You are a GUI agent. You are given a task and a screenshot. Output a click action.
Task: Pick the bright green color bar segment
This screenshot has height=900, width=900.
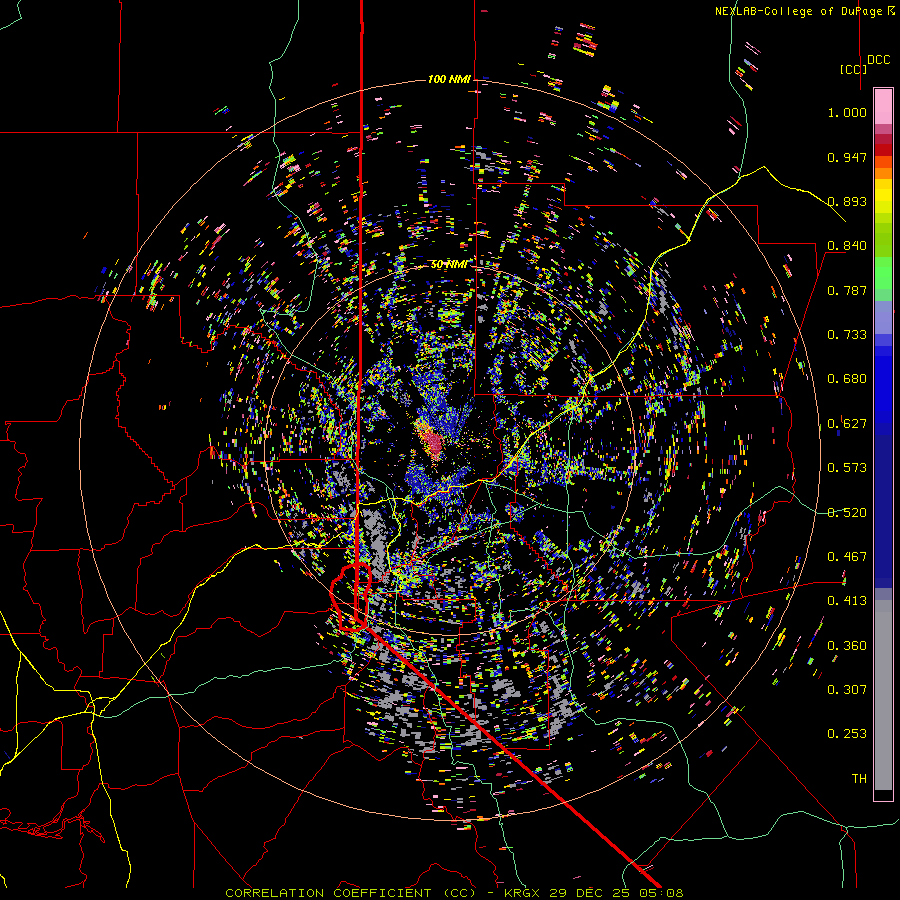point(883,273)
